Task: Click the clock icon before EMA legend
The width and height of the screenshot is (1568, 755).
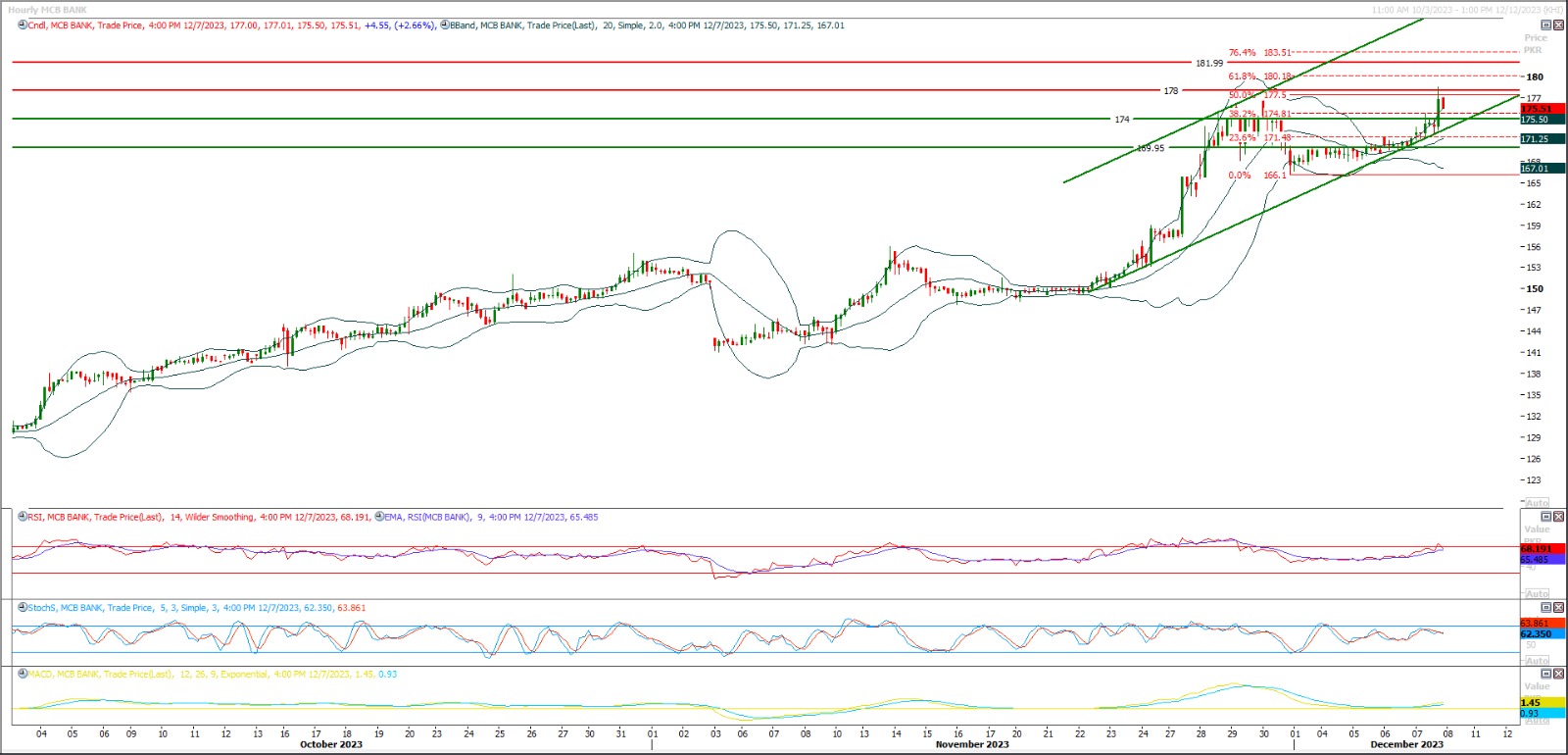Action: [379, 517]
